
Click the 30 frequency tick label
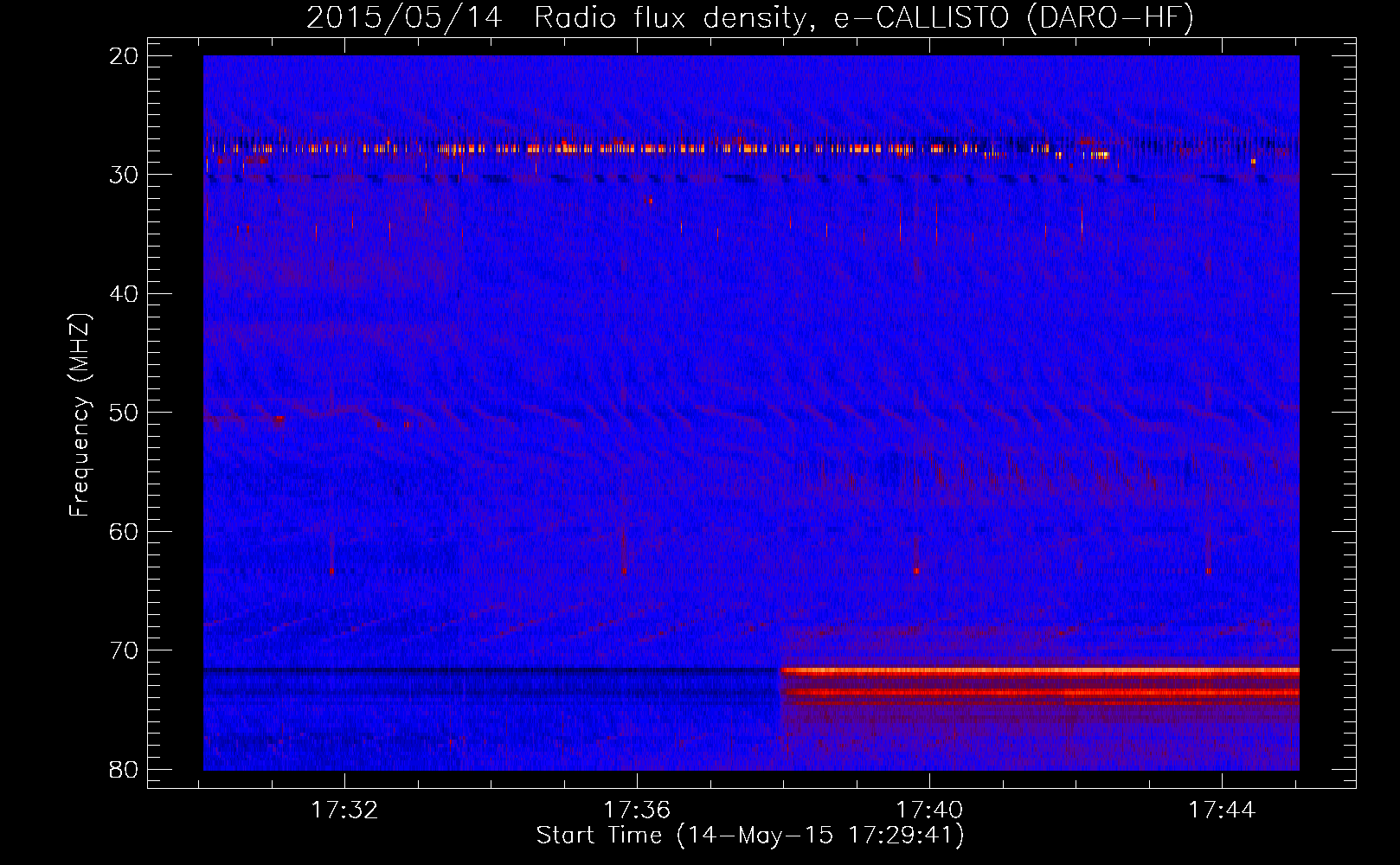click(125, 175)
